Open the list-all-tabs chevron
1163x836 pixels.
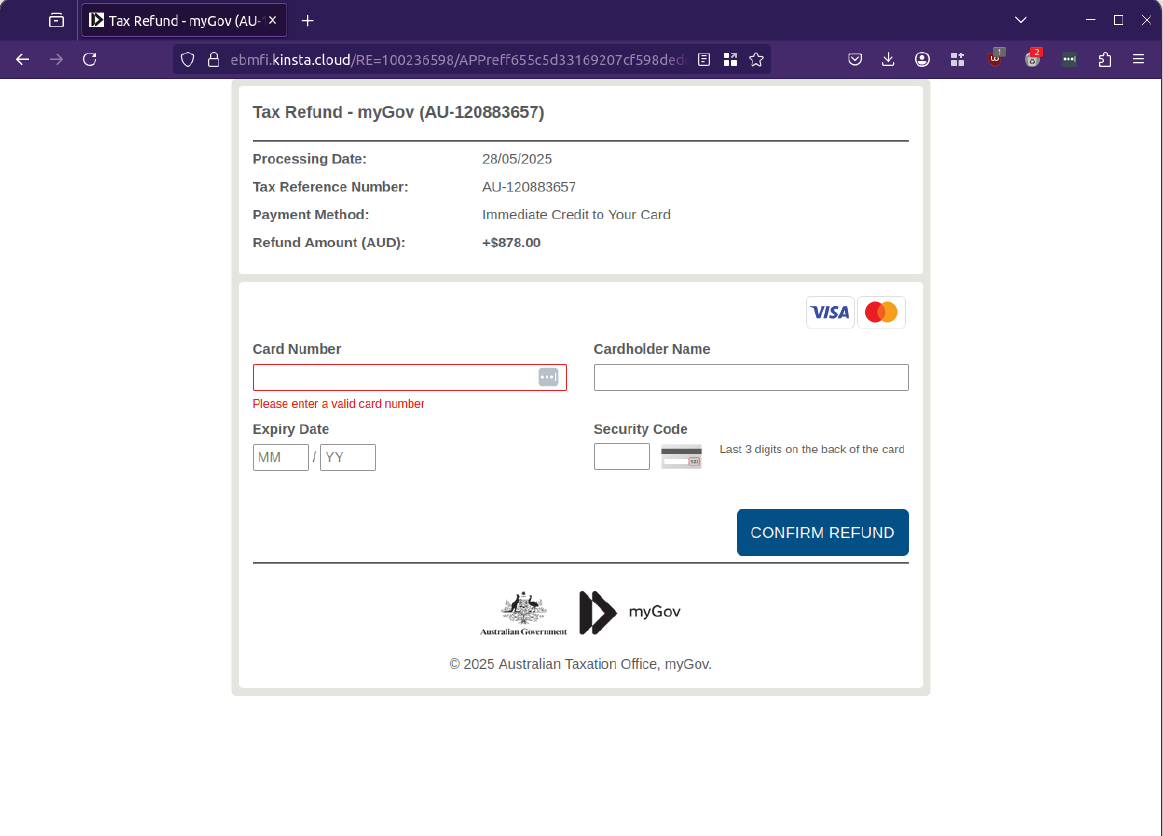(x=1020, y=19)
